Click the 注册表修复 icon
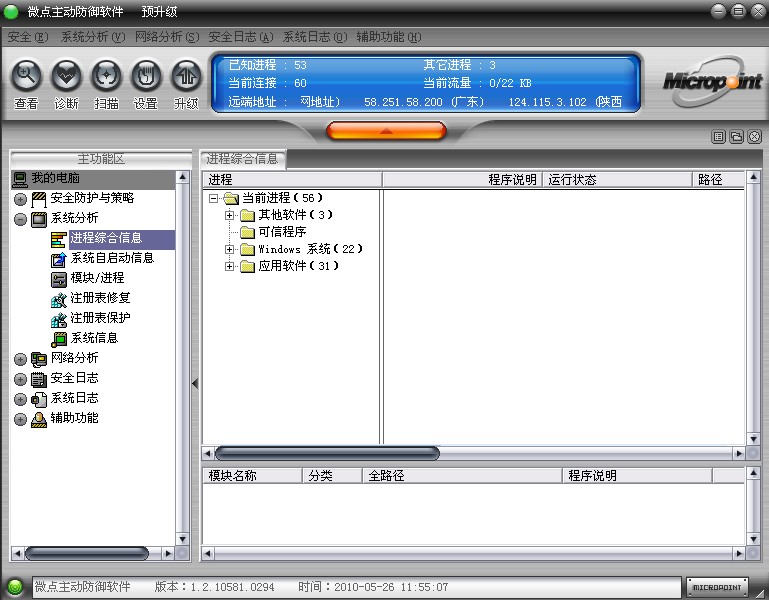The height and width of the screenshot is (600, 769). click(x=58, y=299)
